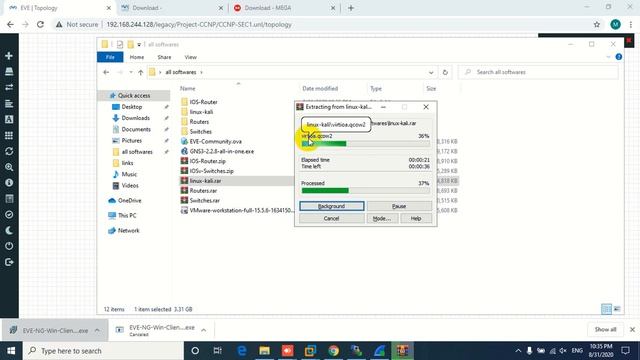Expand options for canceled EVE-NG download
640x360 pixels.
(x=203, y=330)
